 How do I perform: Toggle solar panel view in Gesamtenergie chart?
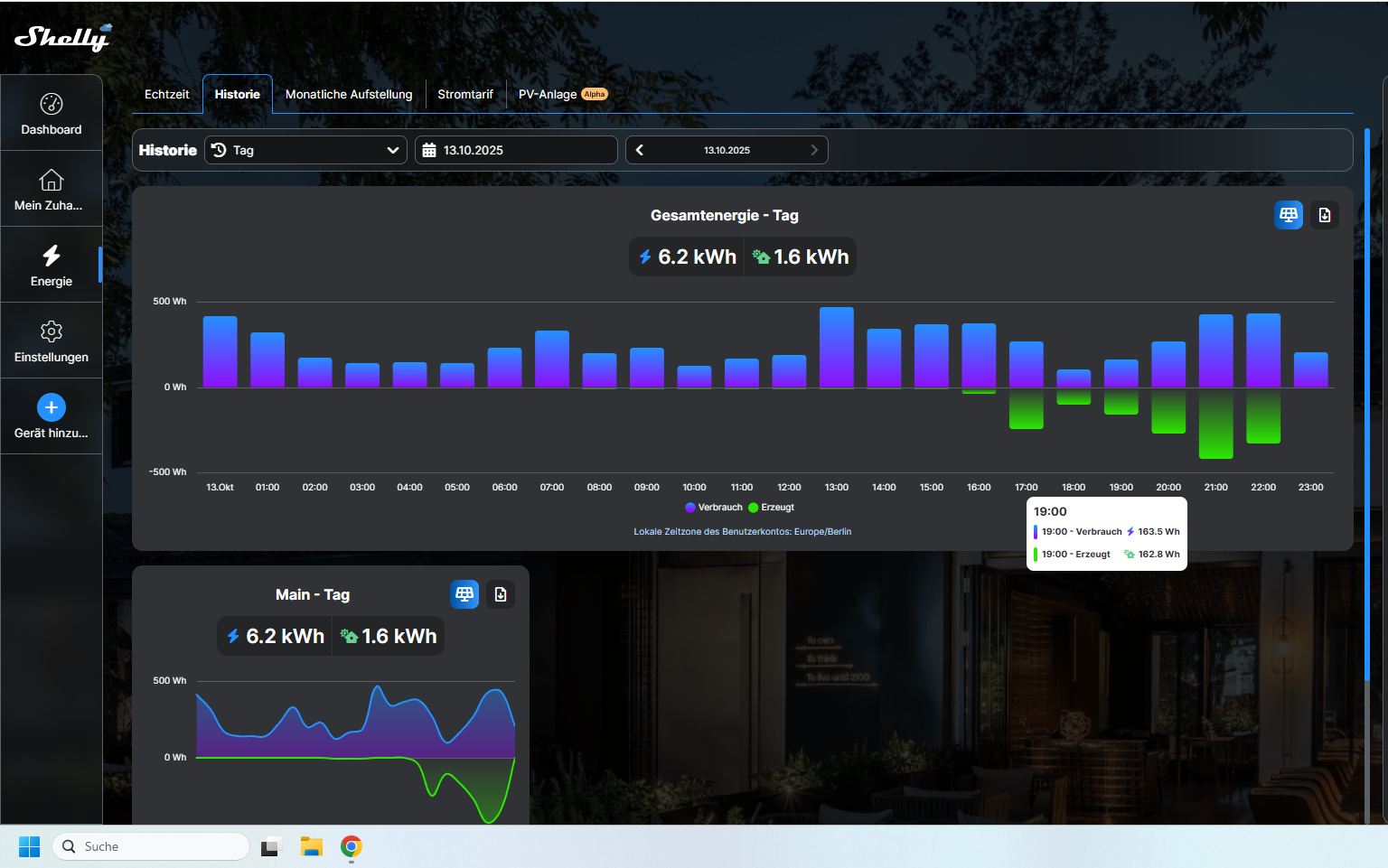tap(1288, 215)
